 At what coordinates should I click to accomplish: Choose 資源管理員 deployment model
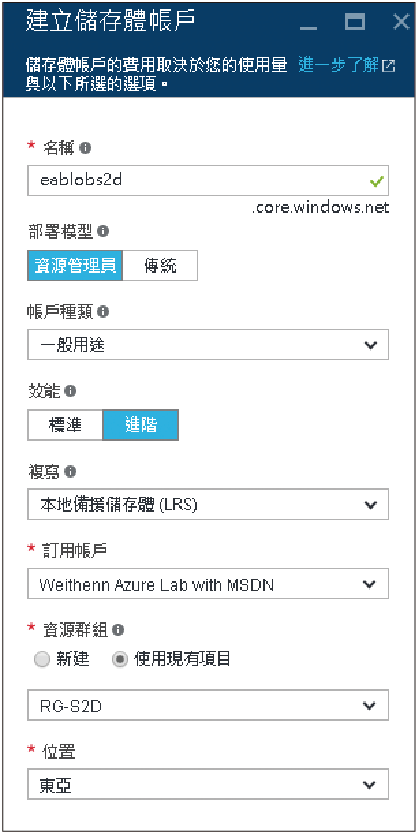point(75,265)
